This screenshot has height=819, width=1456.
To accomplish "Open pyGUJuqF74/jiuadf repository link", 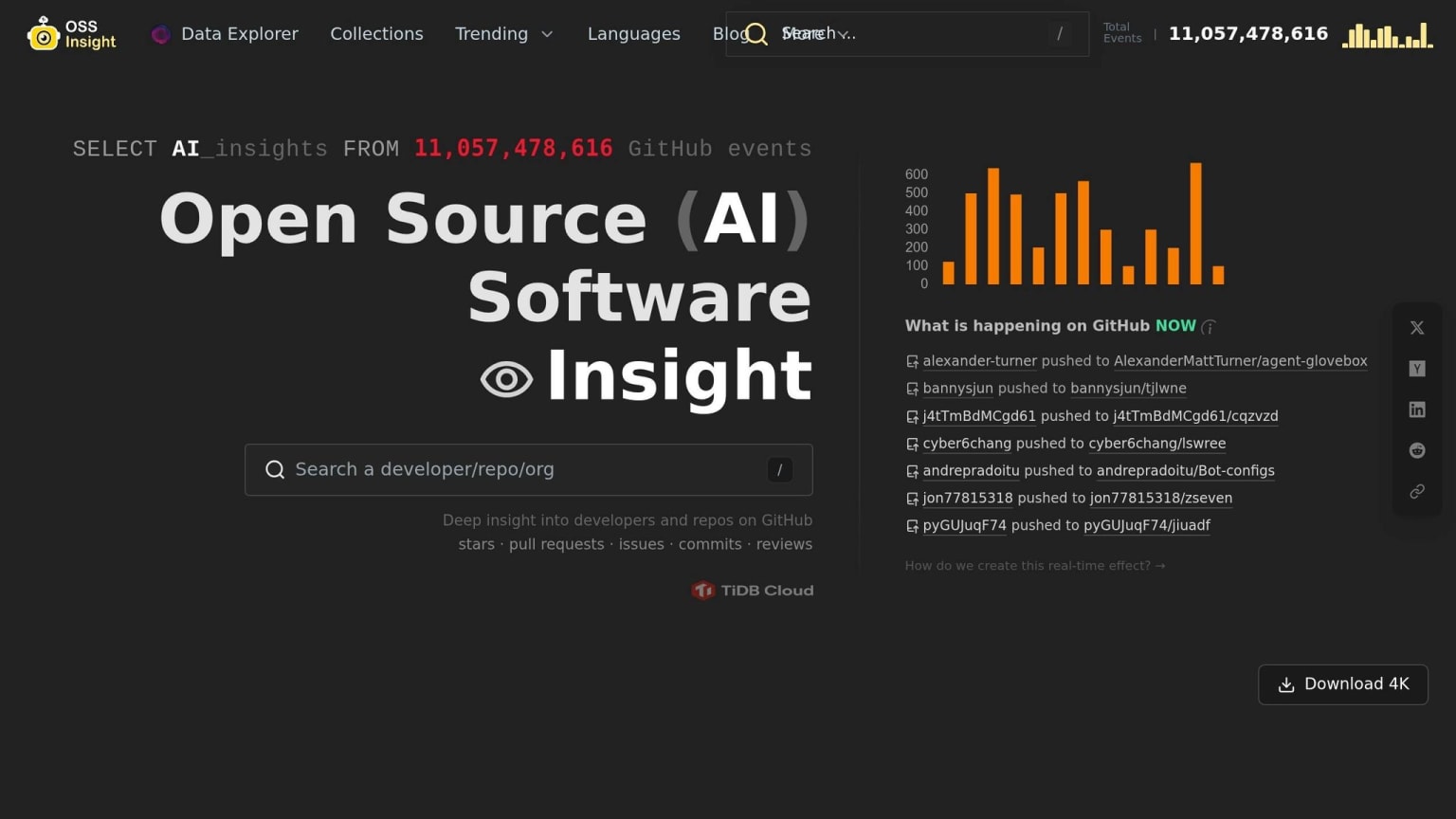I will (x=1147, y=526).
